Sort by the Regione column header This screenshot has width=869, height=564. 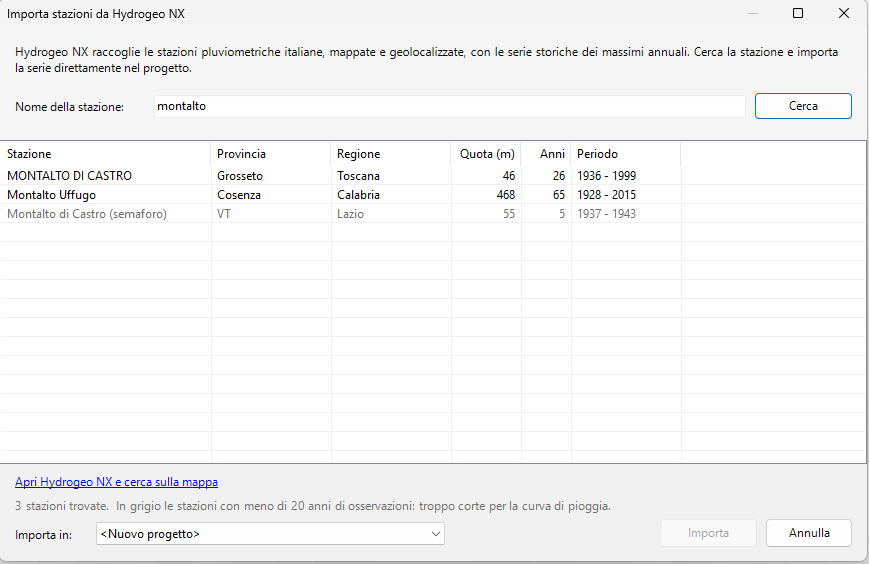(x=391, y=154)
